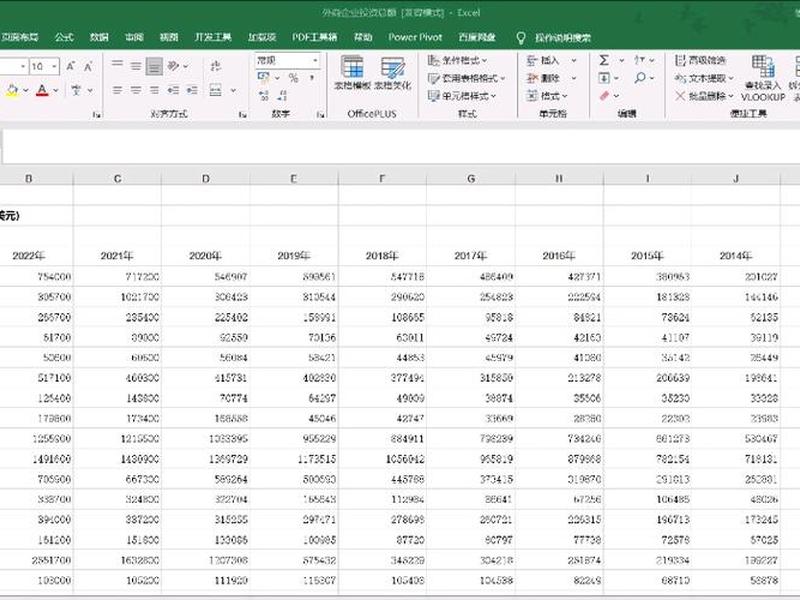Click the Clear eraser icon
The width and height of the screenshot is (800, 600).
(x=605, y=95)
